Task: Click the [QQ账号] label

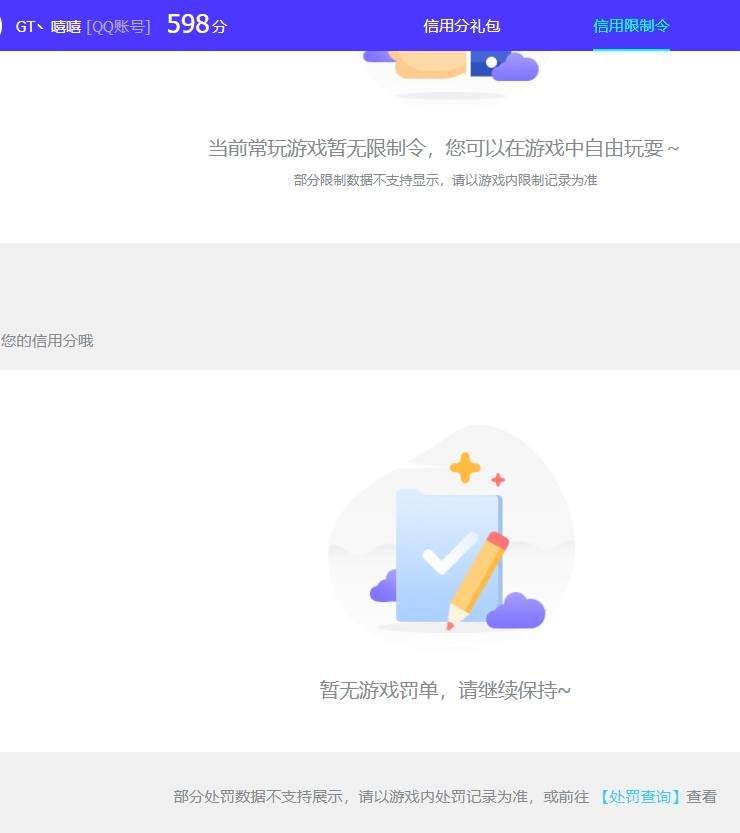Action: tap(118, 26)
